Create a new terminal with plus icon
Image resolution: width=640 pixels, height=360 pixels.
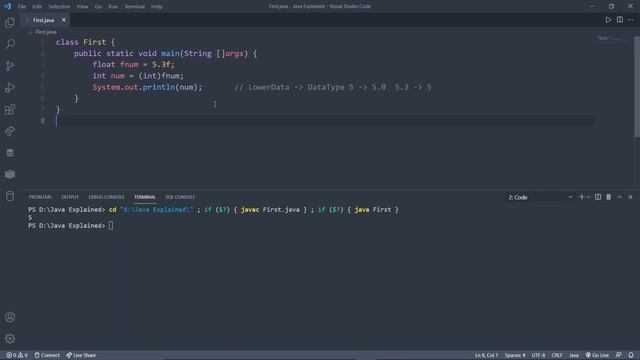[x=582, y=197]
